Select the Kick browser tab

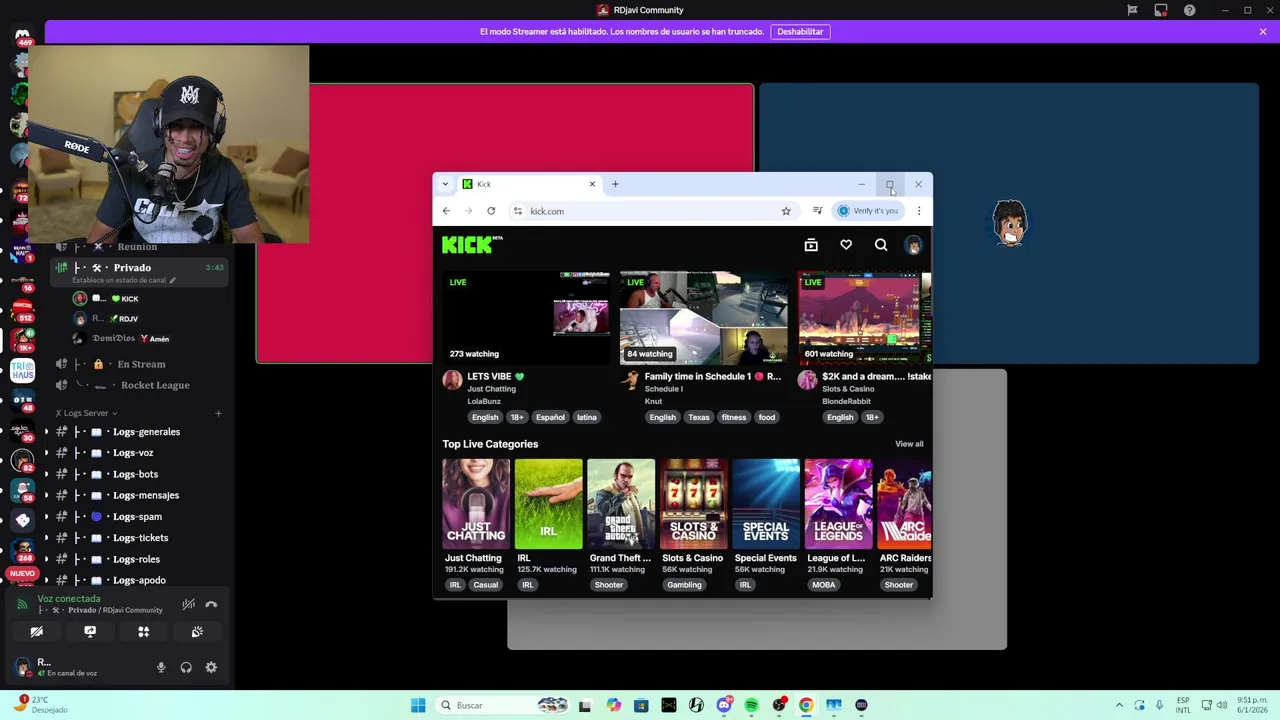click(528, 184)
